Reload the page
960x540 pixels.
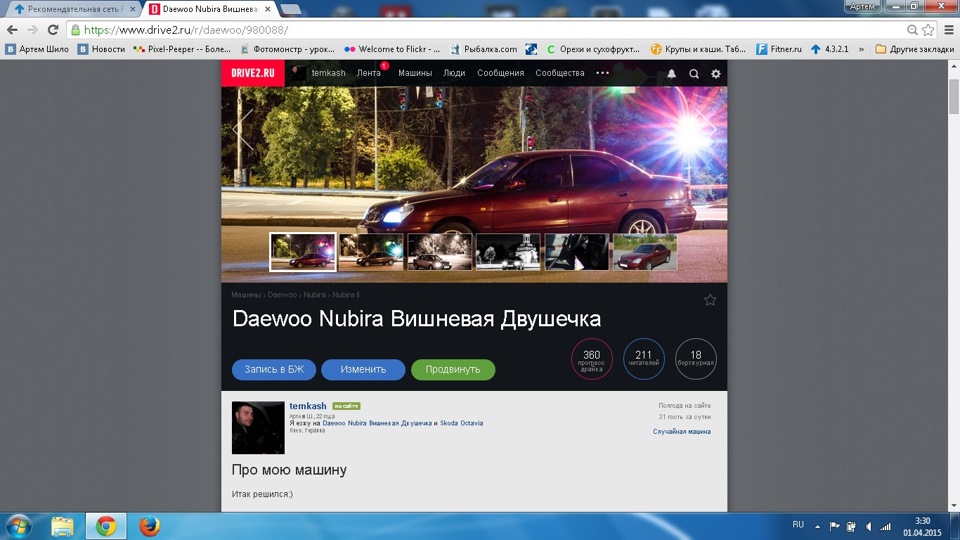53,29
